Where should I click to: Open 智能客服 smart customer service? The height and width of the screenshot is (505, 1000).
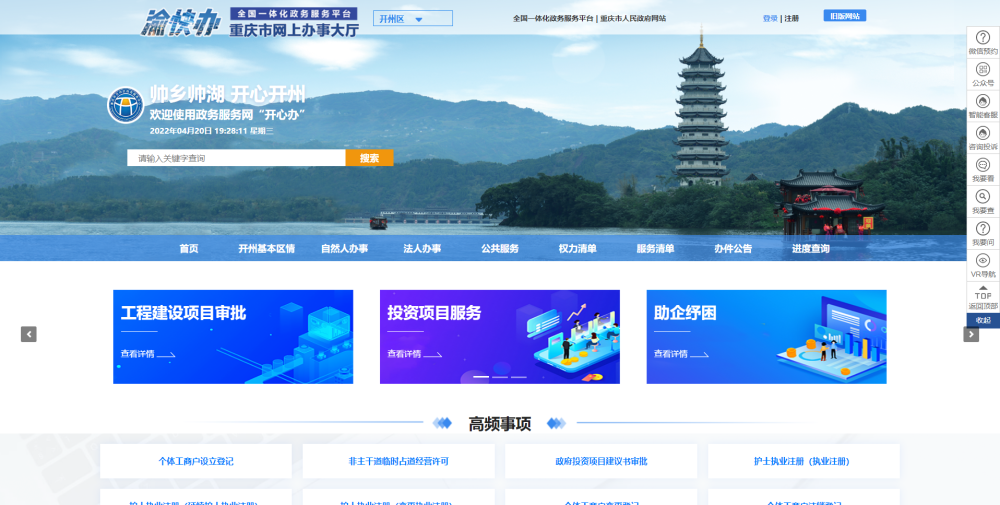click(982, 106)
